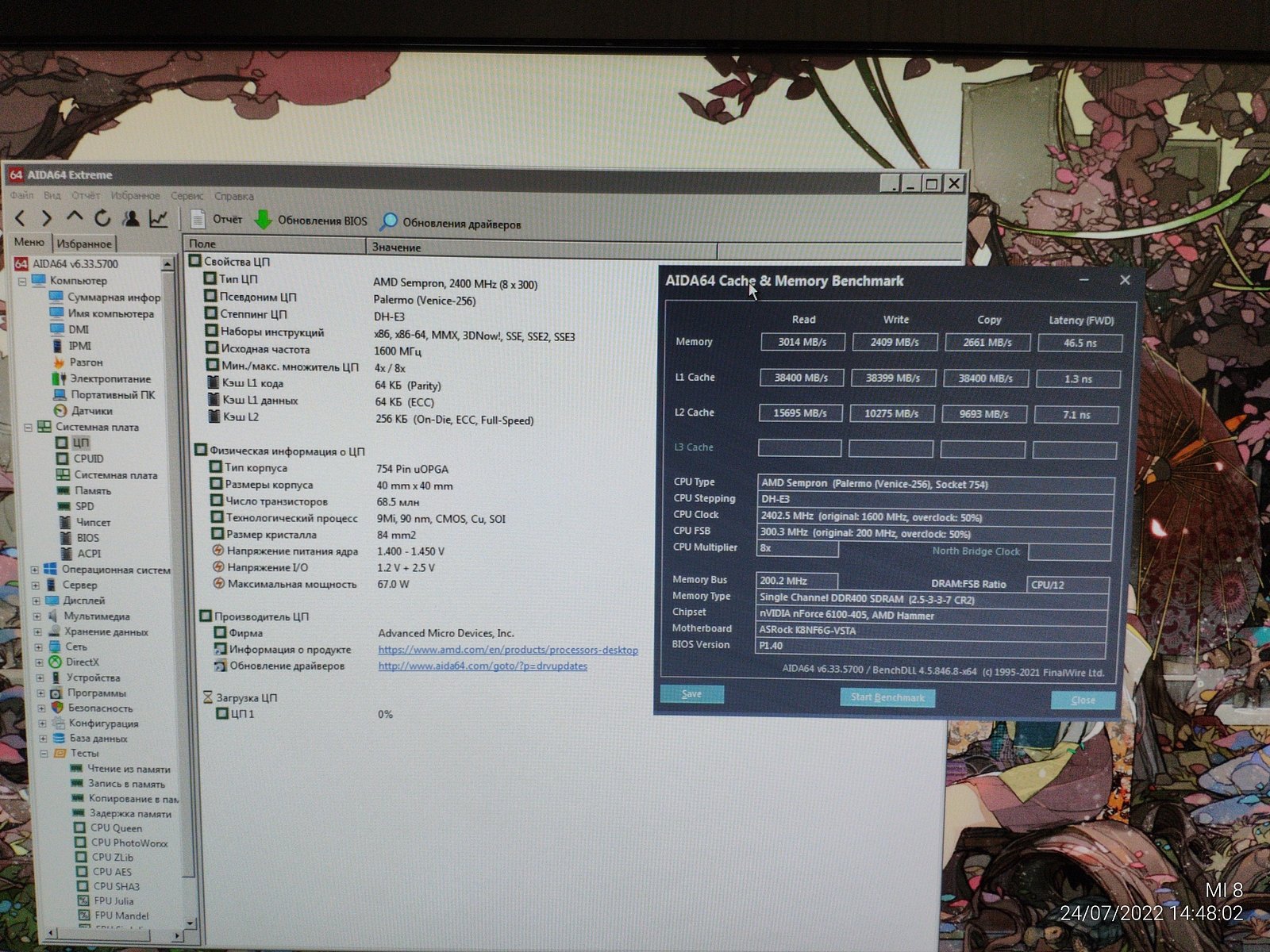Click the Конфигурация icon in tree

pyautogui.click(x=58, y=723)
